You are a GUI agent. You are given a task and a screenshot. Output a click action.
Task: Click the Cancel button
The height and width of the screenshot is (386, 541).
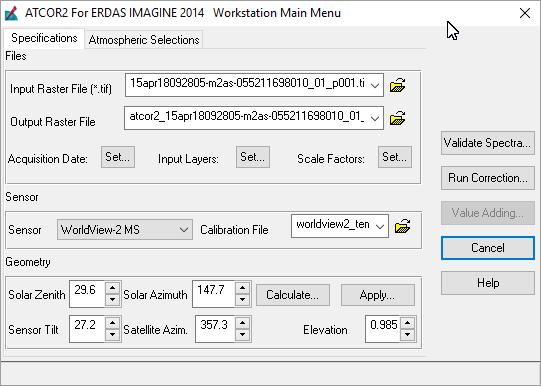tap(488, 248)
